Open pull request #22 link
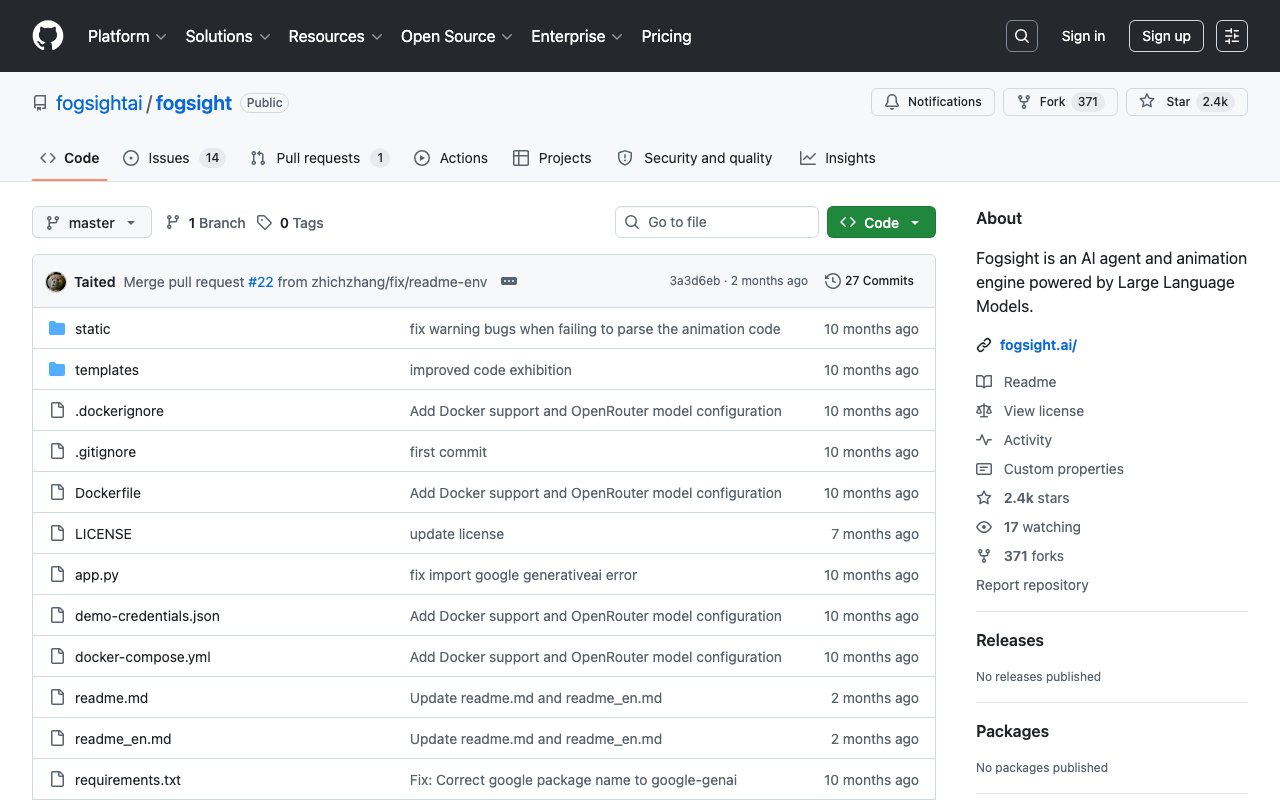 pyautogui.click(x=261, y=282)
